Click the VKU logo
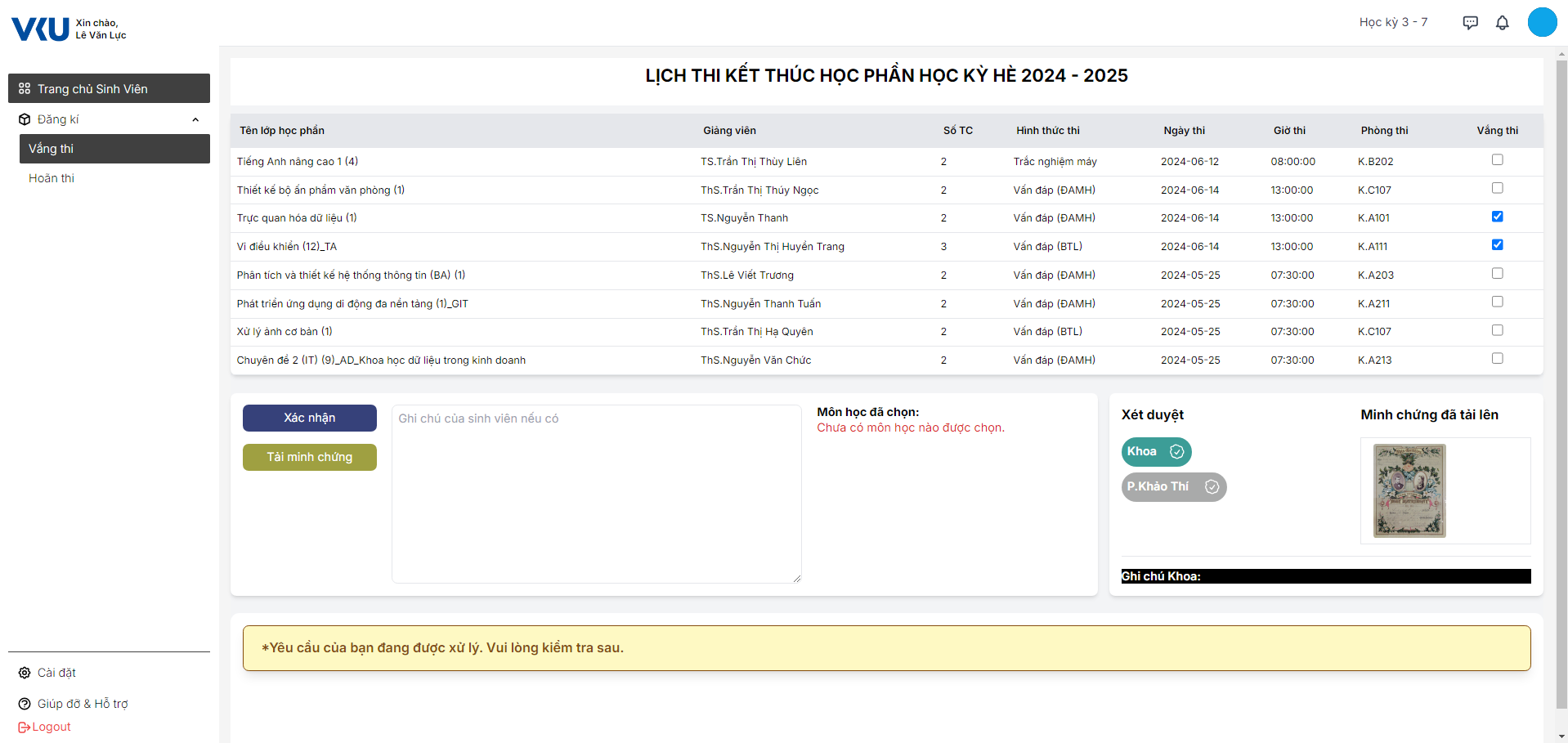1568x743 pixels. point(40,29)
